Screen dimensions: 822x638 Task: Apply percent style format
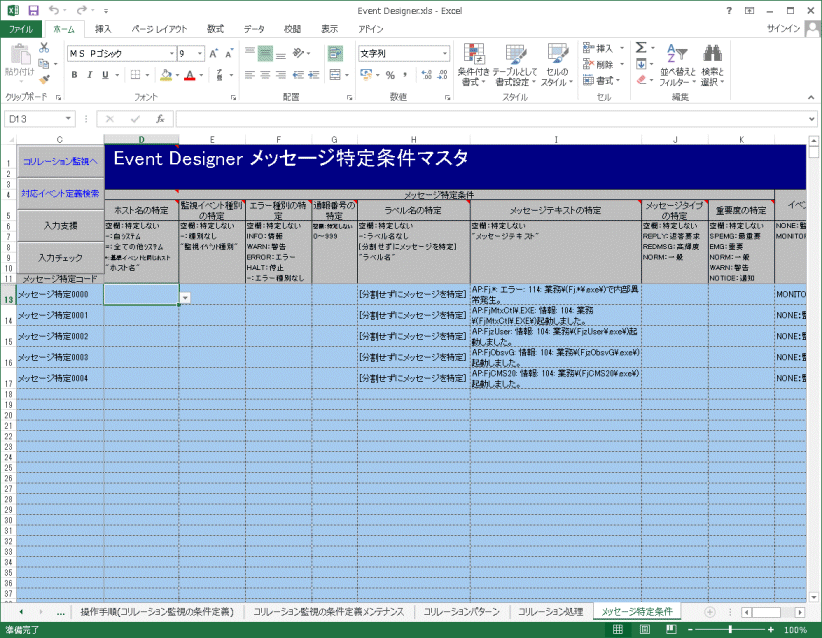point(390,75)
